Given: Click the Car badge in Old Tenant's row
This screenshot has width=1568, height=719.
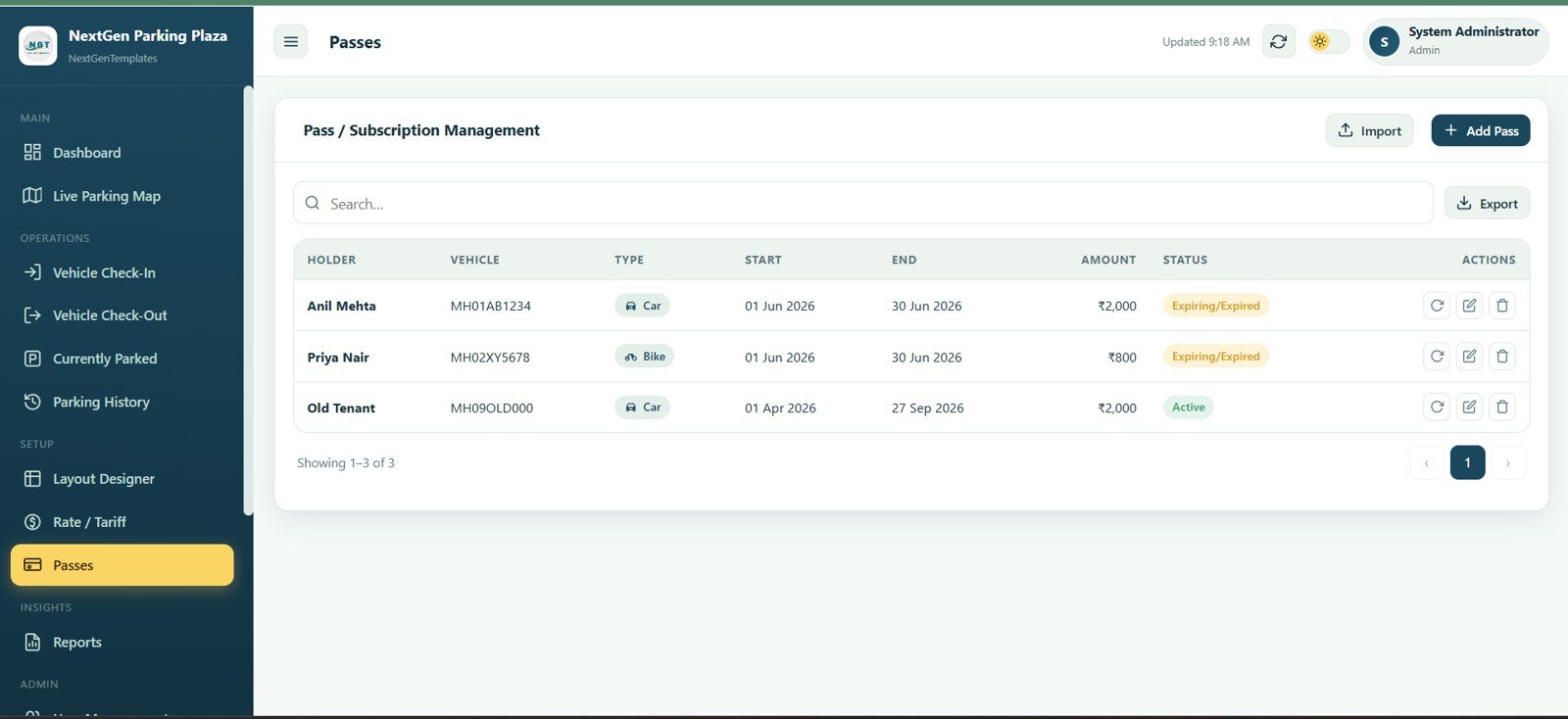Looking at the screenshot, I should point(642,407).
